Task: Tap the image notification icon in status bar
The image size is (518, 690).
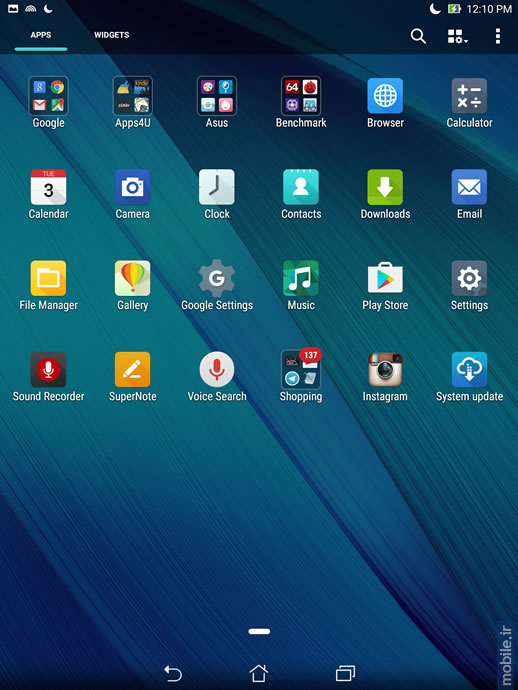Action: coord(13,8)
